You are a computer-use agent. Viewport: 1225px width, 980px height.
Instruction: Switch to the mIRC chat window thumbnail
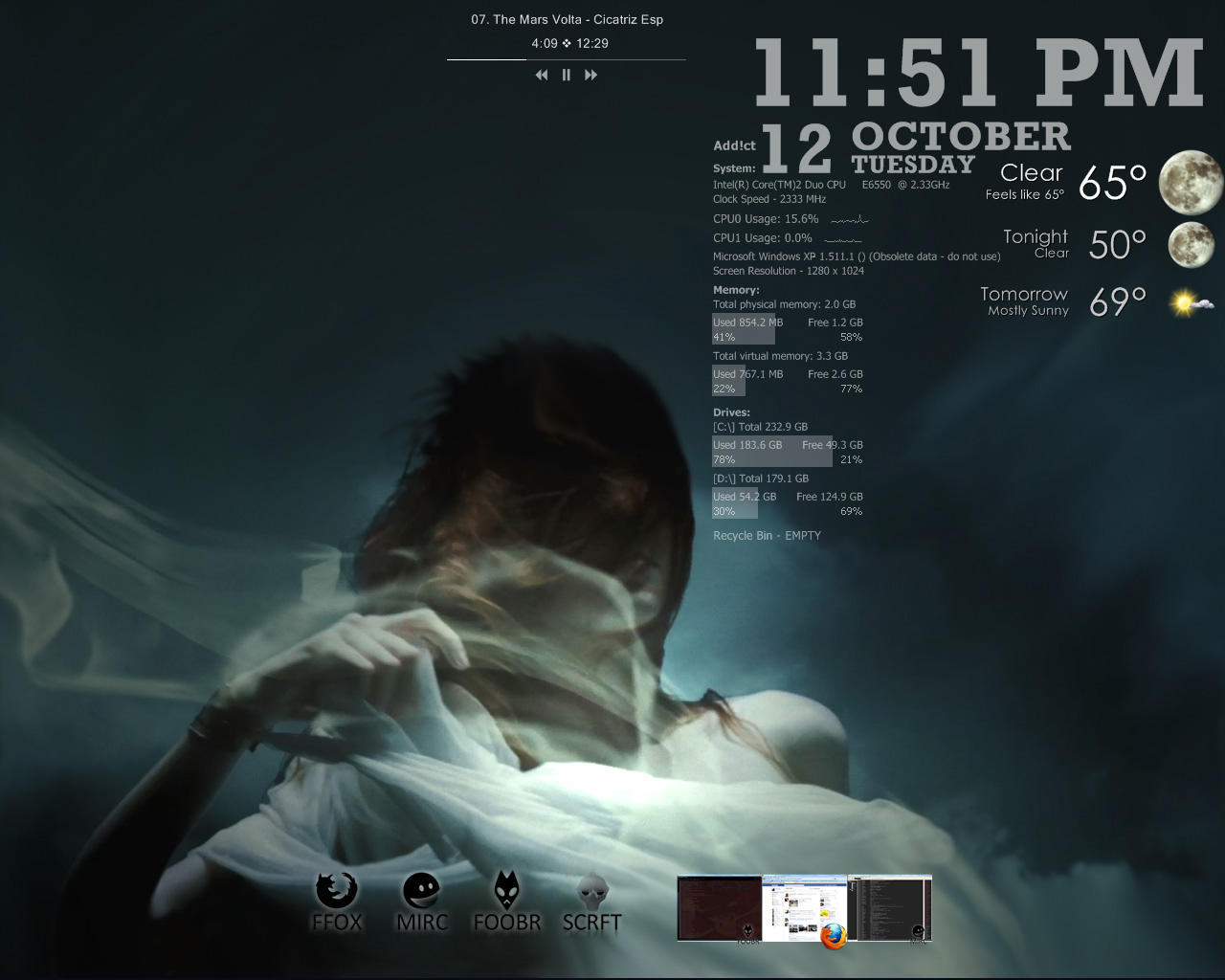tap(890, 908)
